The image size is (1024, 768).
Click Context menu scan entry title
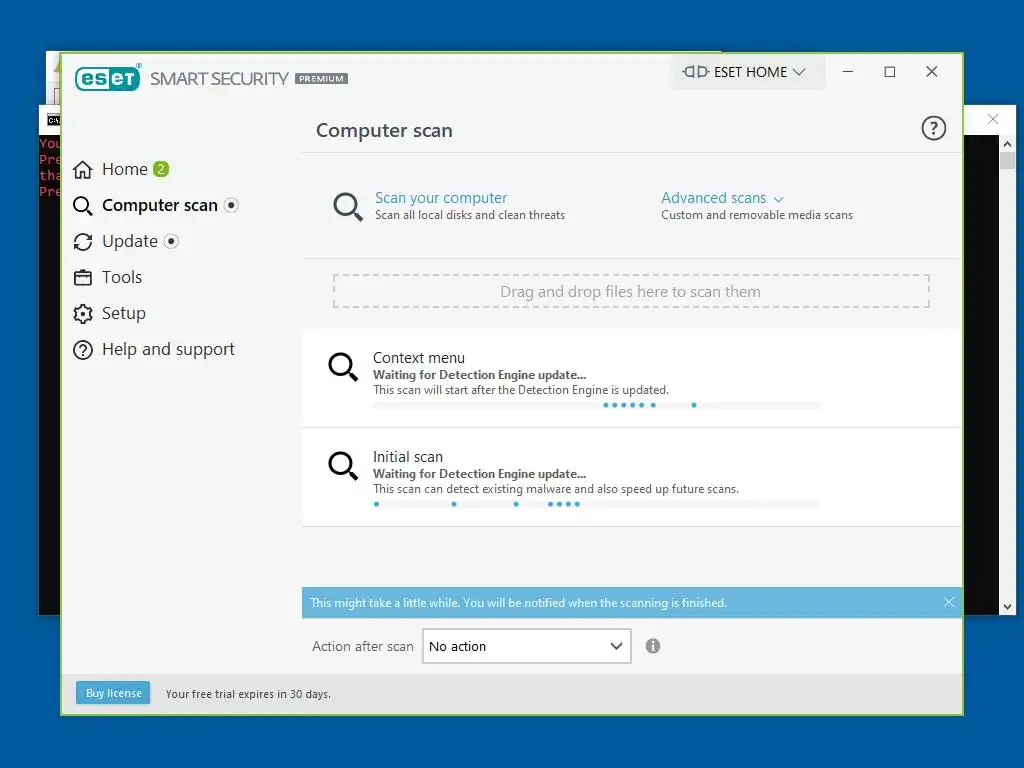click(419, 358)
